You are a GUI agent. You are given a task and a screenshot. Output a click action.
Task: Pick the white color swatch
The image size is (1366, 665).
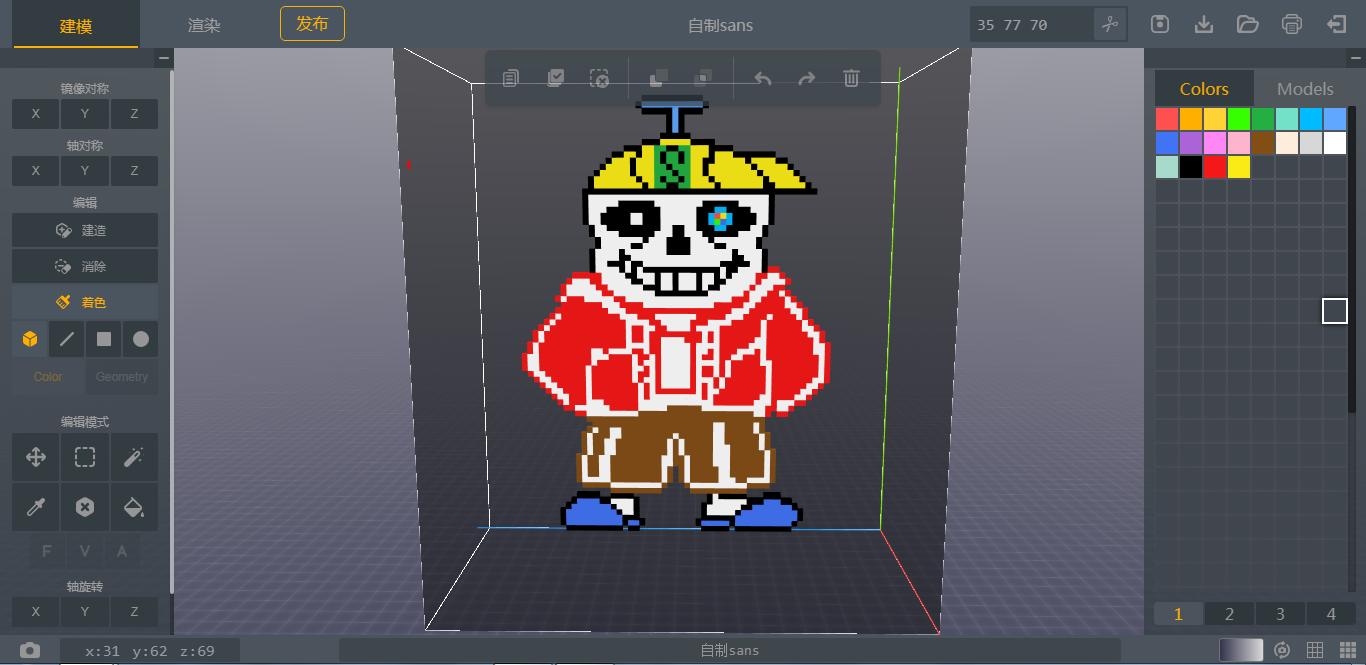pos(1335,143)
